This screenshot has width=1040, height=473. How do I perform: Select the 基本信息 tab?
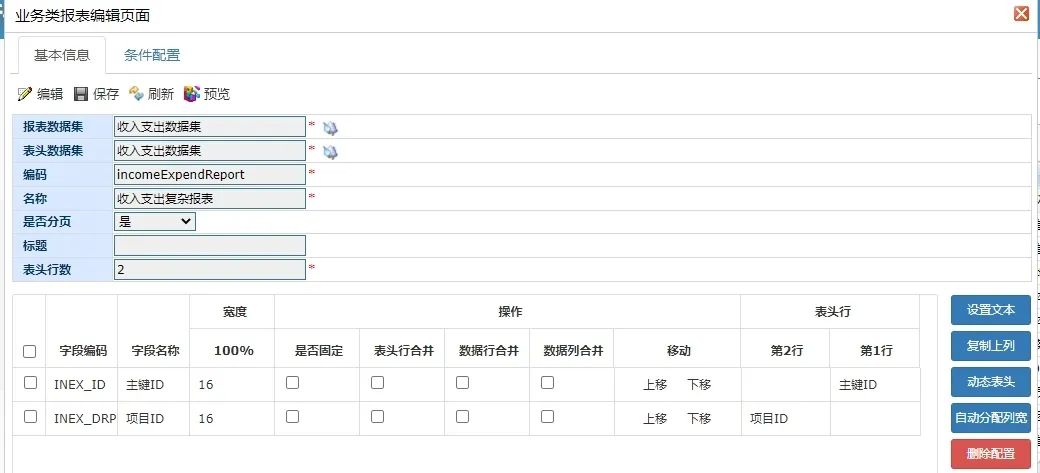click(x=62, y=55)
